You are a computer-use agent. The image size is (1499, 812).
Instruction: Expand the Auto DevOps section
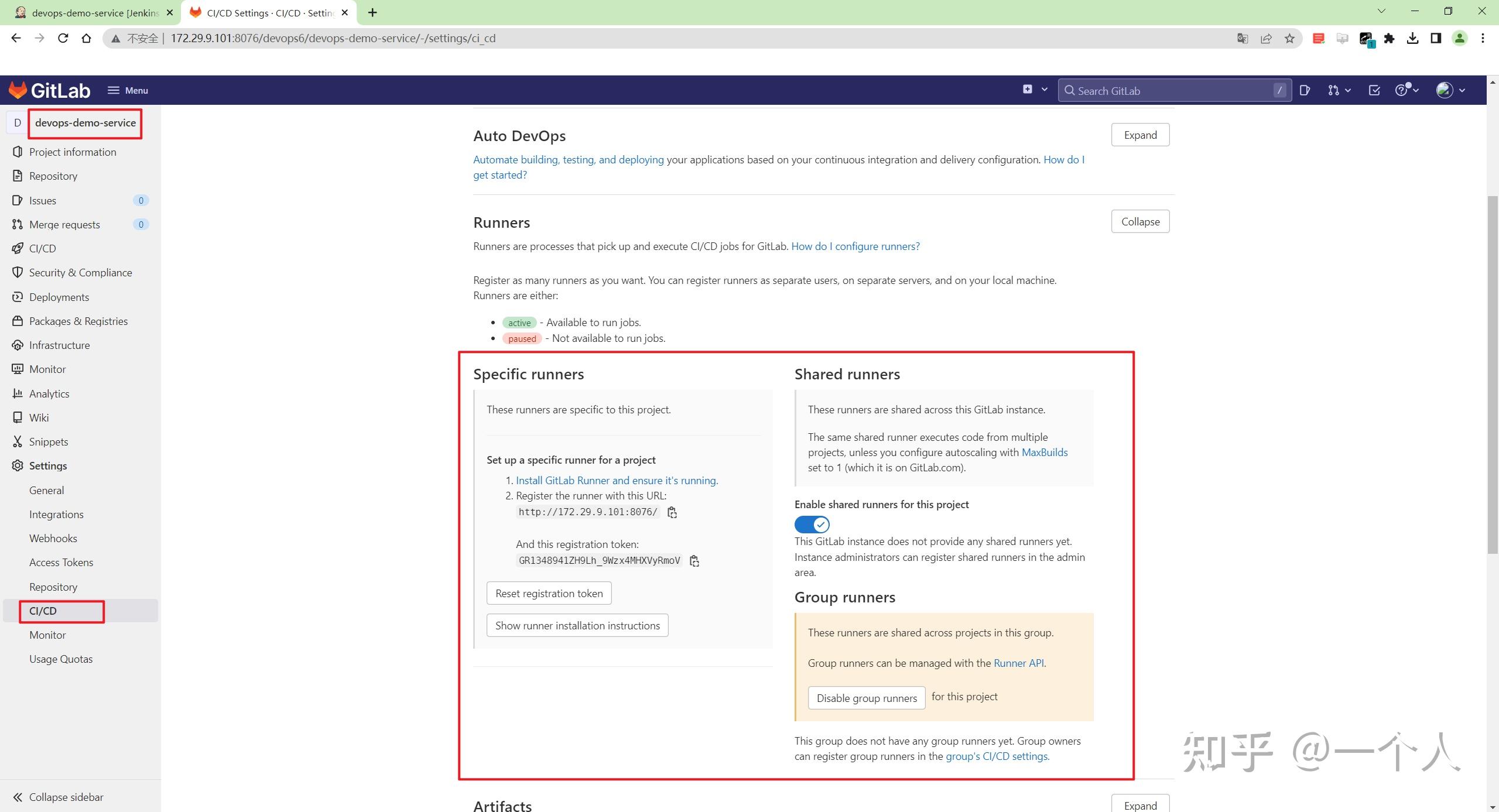click(x=1139, y=135)
